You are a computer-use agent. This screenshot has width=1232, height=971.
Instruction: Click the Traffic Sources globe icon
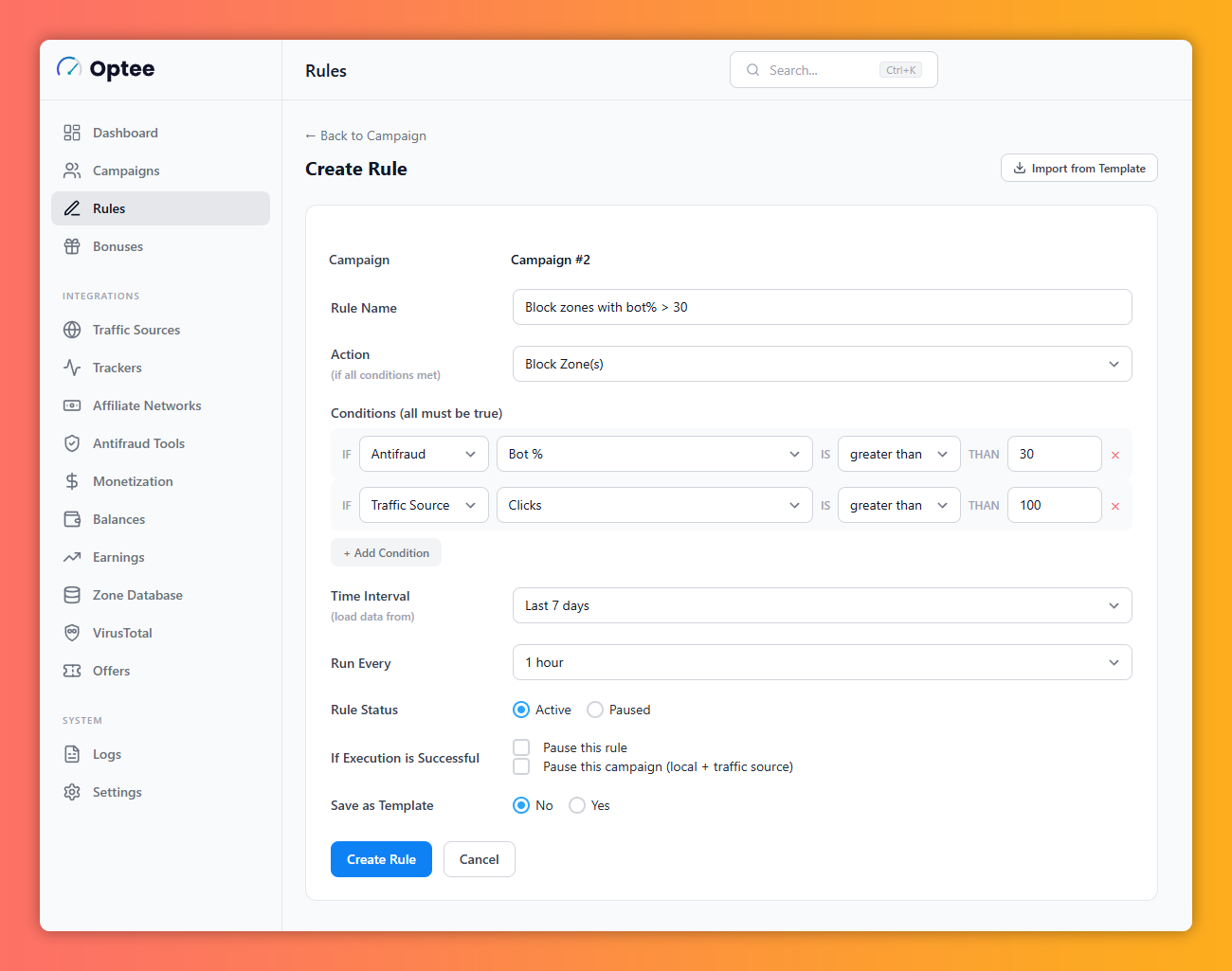click(72, 330)
